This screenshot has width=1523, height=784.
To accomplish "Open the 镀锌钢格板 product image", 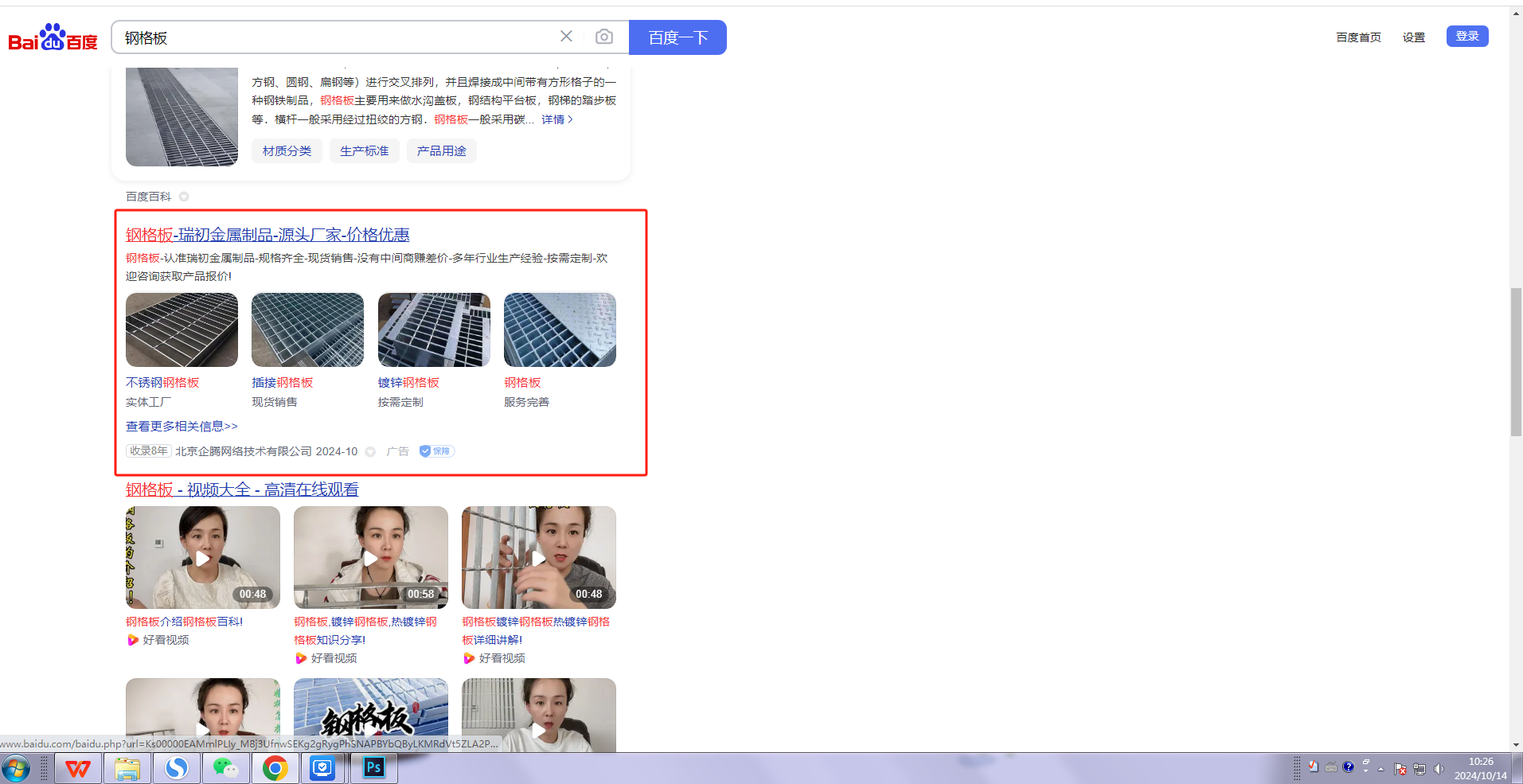I will (x=434, y=330).
